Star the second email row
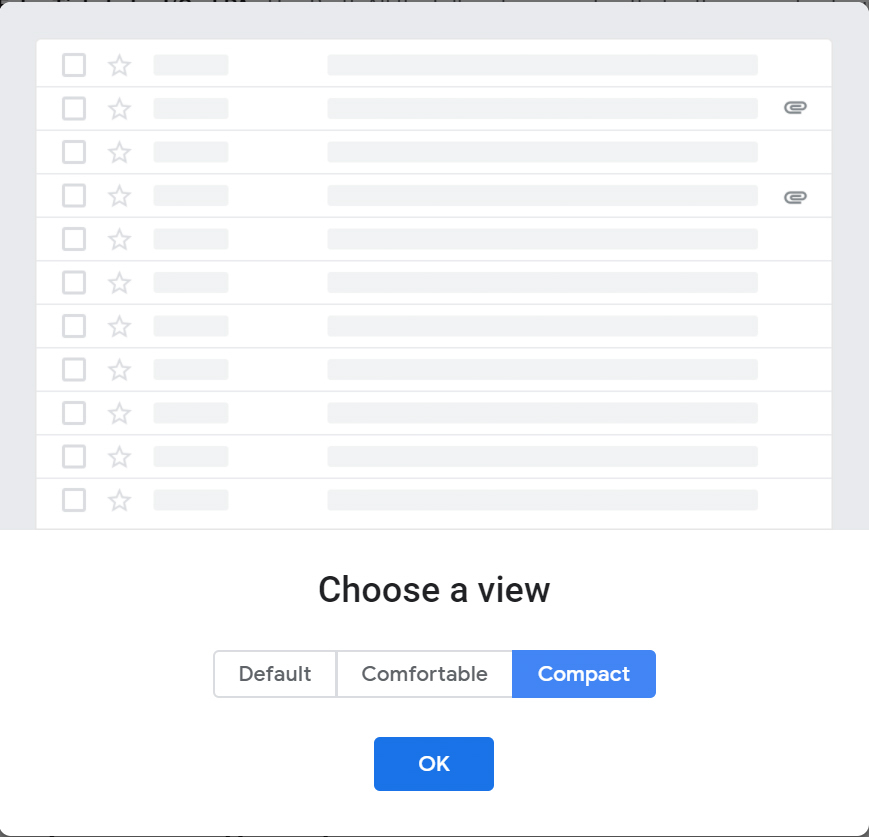 119,108
